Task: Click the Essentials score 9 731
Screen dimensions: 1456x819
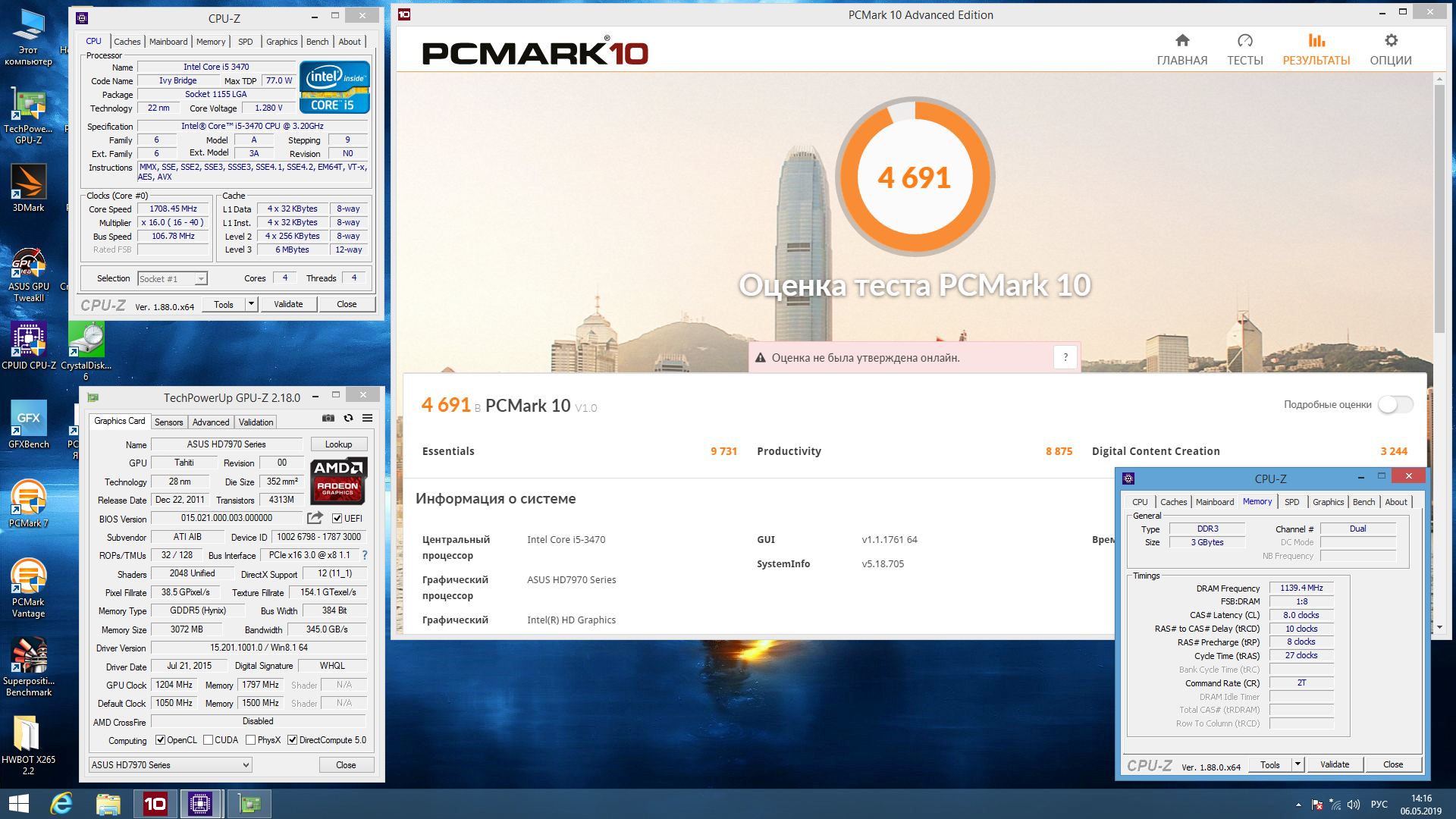Action: pos(723,451)
